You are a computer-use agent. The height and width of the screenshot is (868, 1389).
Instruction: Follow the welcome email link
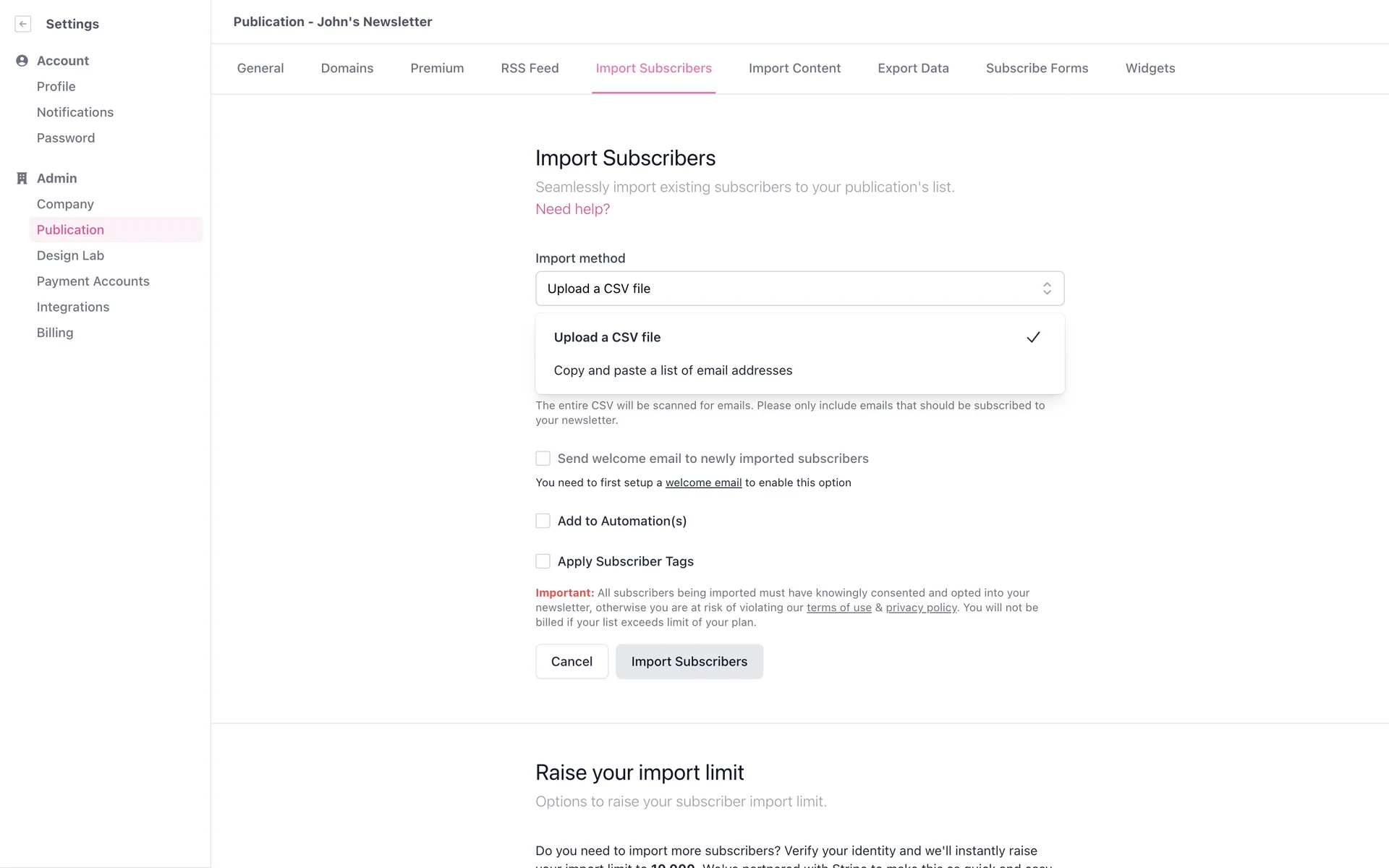click(703, 482)
